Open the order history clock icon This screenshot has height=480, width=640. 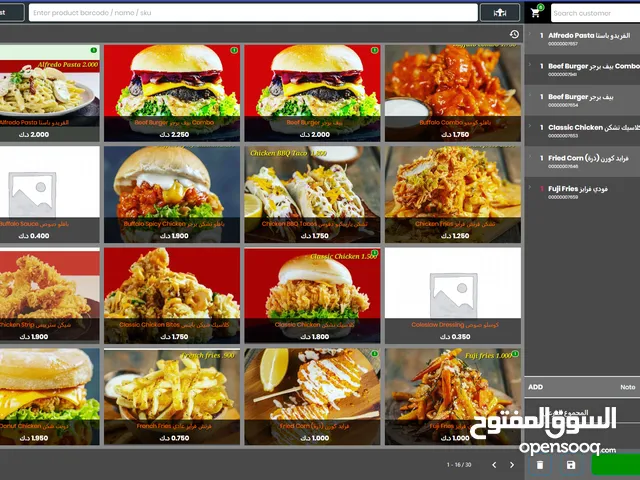[x=514, y=34]
